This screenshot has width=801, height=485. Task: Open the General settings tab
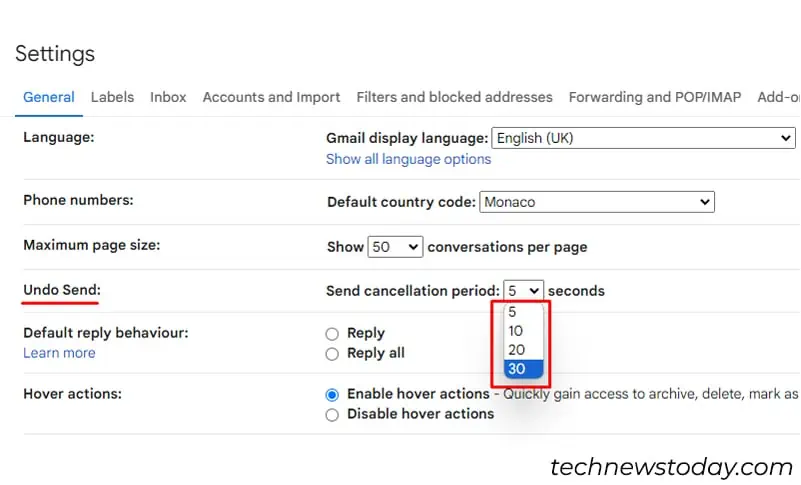[x=48, y=97]
